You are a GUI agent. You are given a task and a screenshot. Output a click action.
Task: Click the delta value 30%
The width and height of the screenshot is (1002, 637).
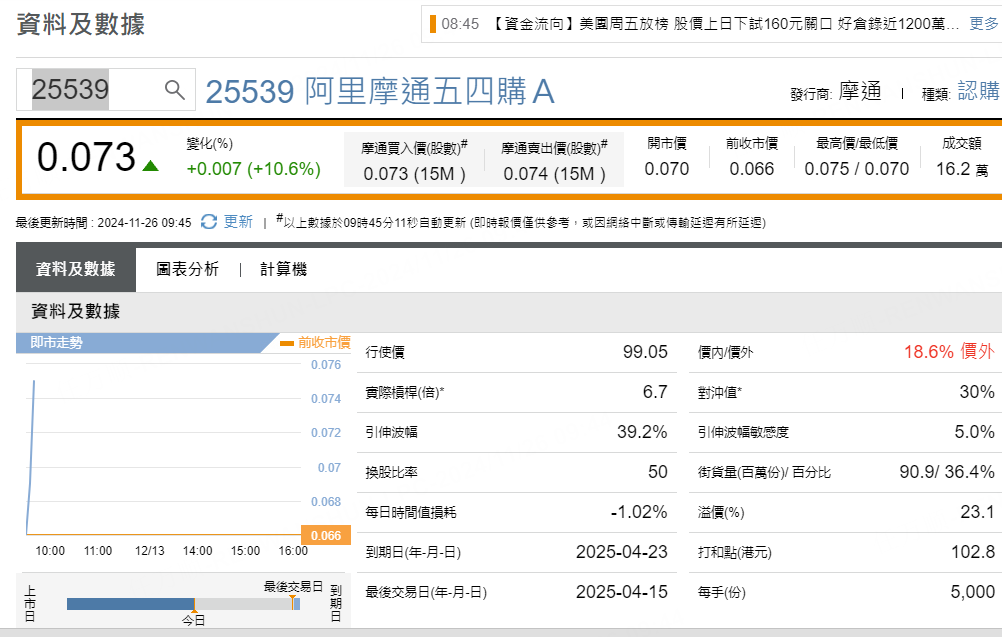(976, 392)
